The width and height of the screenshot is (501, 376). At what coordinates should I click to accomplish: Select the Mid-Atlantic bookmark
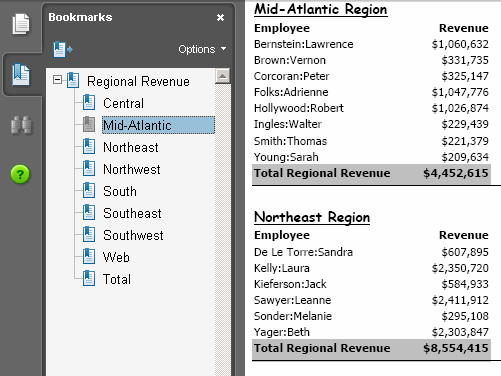[x=158, y=125]
